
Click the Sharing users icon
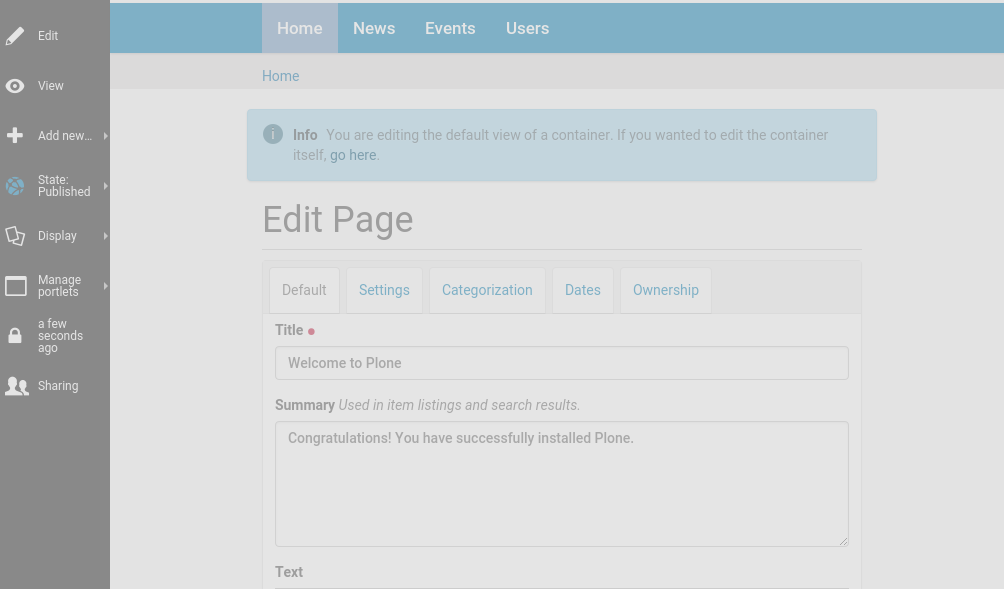click(x=16, y=386)
